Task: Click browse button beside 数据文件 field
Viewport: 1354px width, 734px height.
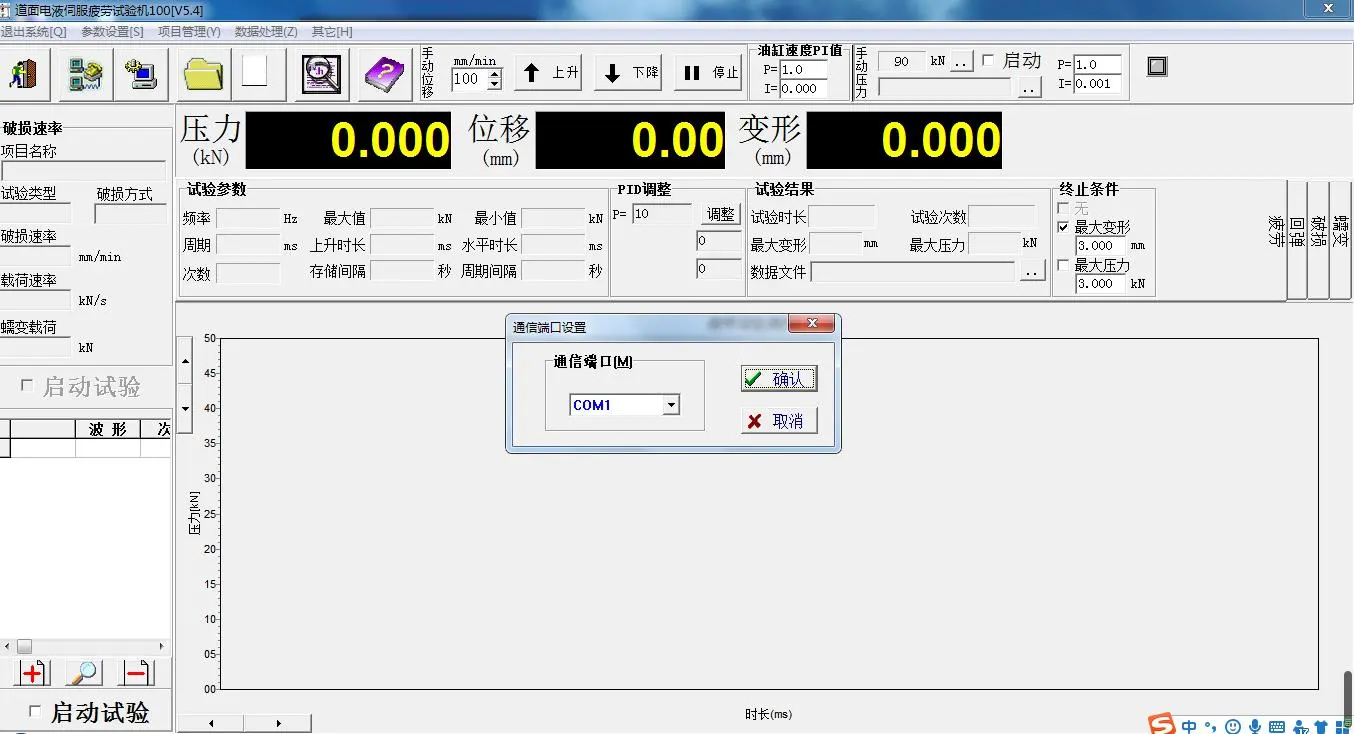Action: click(x=1032, y=271)
